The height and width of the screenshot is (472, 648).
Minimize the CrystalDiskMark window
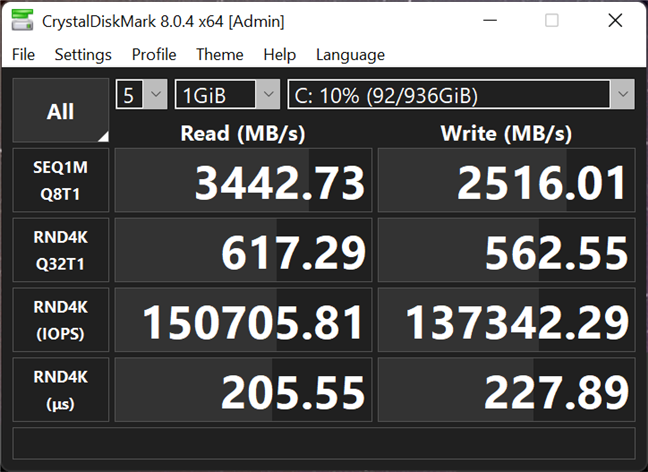click(490, 20)
